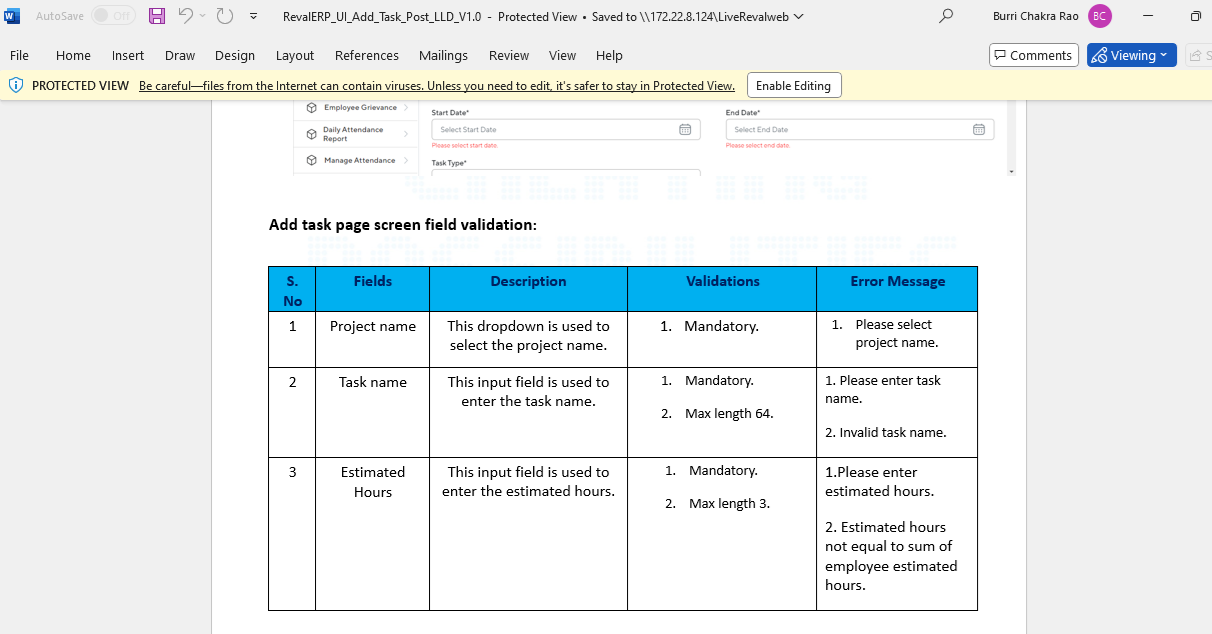Click the Select Start Date input field

pos(555,130)
